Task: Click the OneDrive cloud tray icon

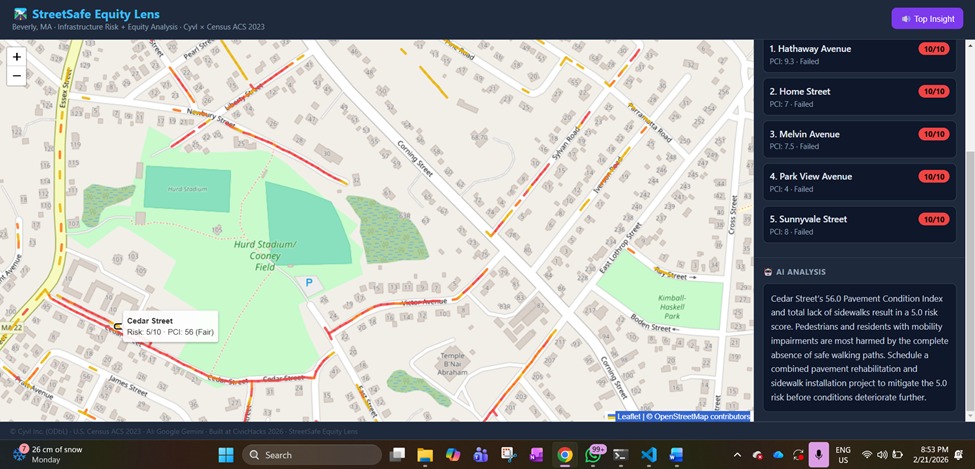Action: [x=778, y=455]
